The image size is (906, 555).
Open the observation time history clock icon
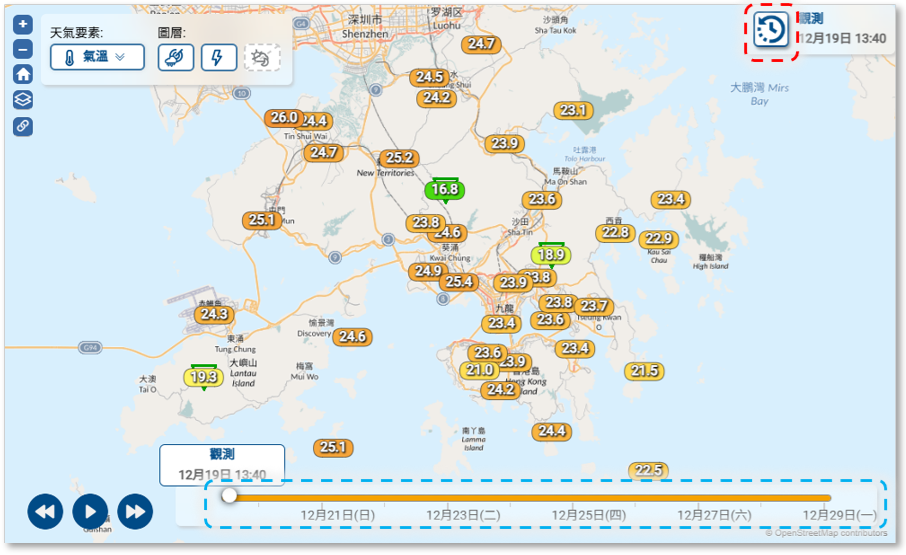pos(771,31)
